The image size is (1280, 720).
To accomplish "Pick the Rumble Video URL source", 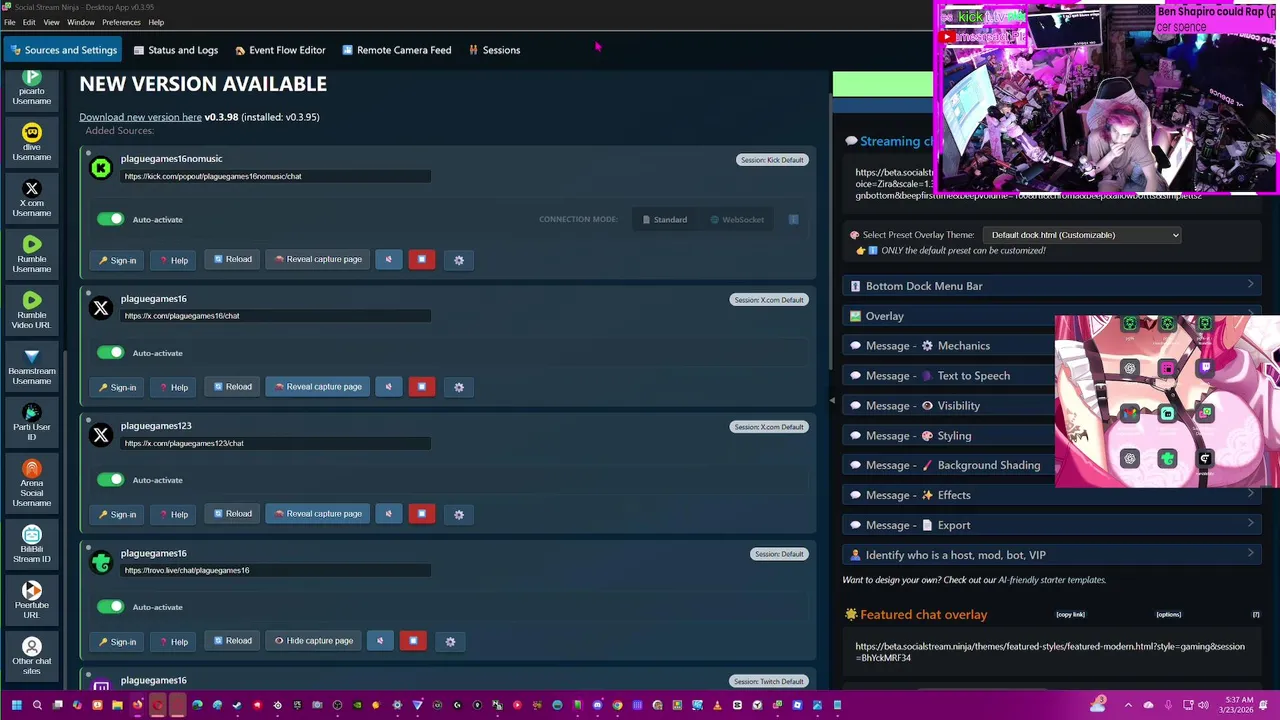I will point(32,310).
